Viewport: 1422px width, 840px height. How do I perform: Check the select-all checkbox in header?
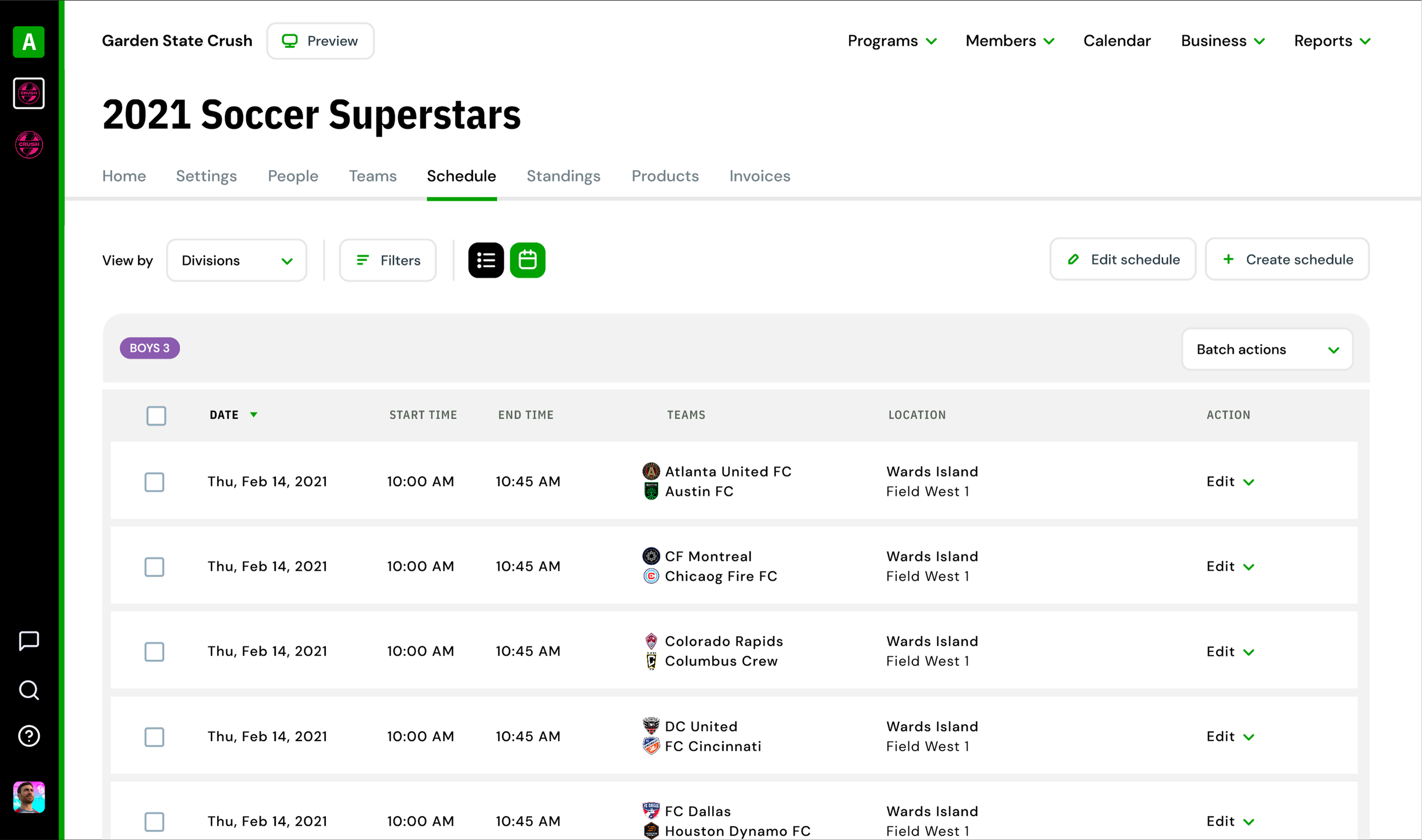(x=156, y=416)
